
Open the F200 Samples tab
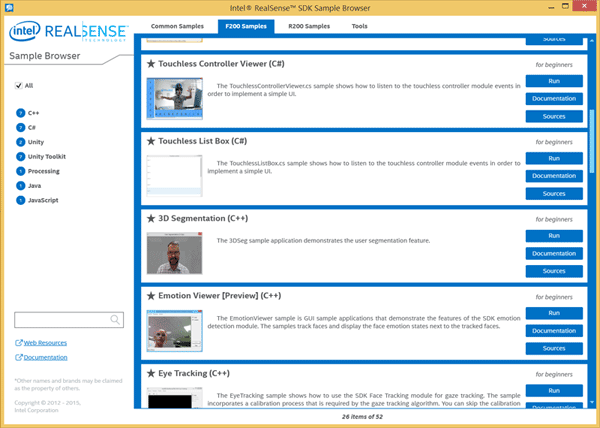coord(246,26)
